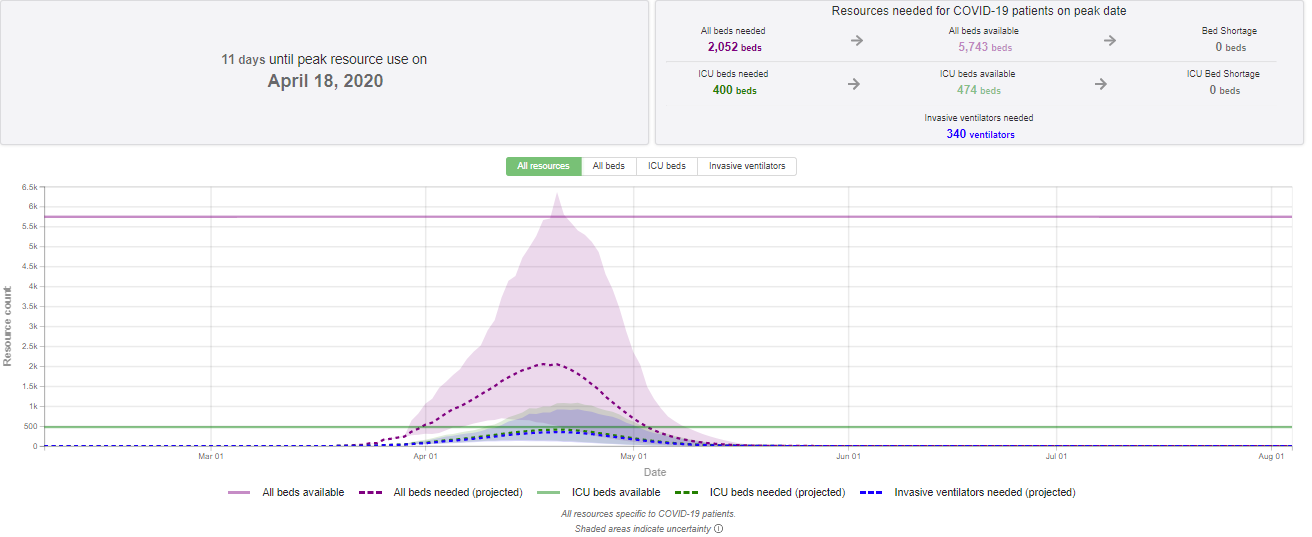Show the Invasive ventilators tab

point(747,166)
